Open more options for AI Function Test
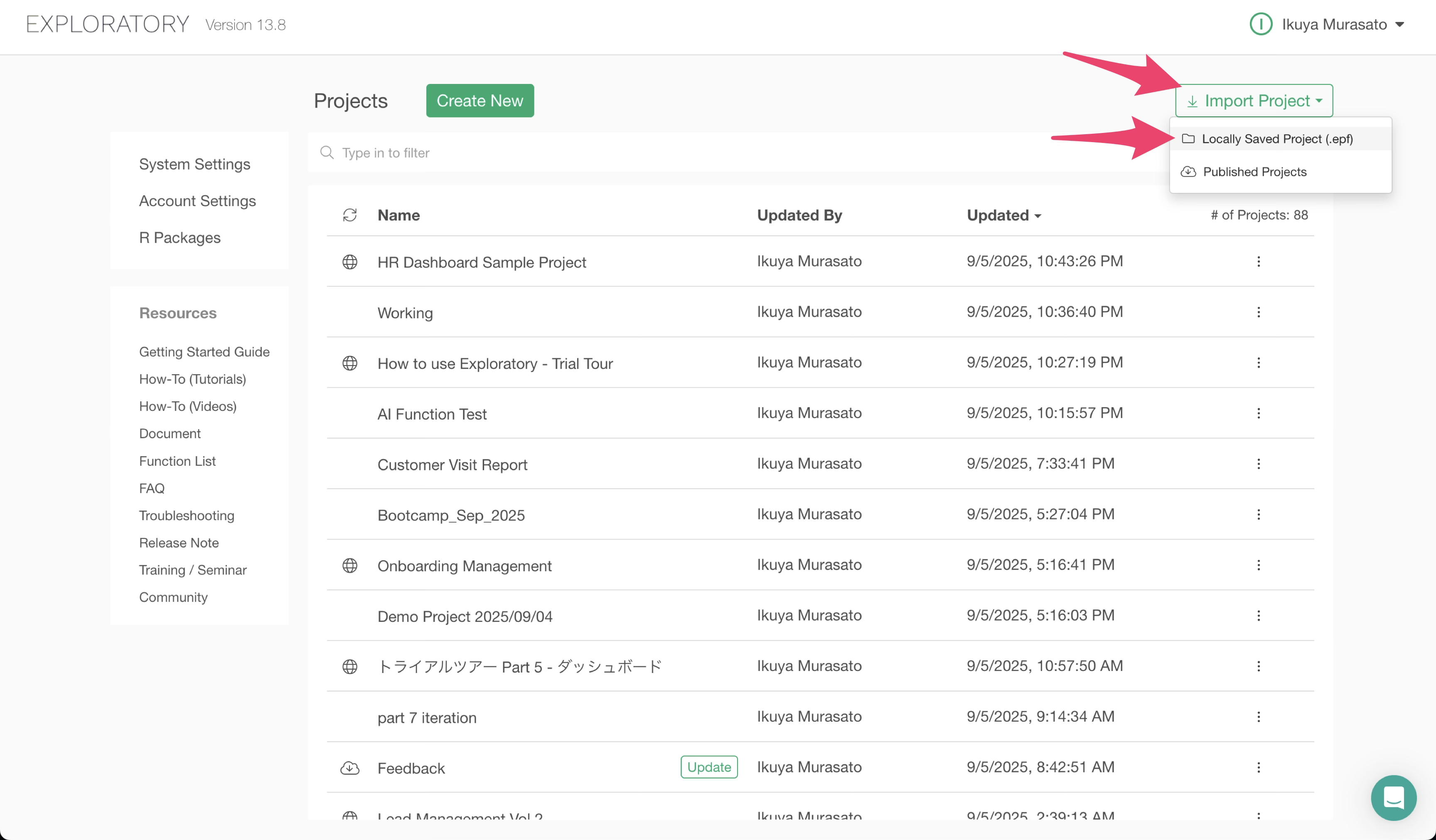This screenshot has height=840, width=1436. point(1259,413)
